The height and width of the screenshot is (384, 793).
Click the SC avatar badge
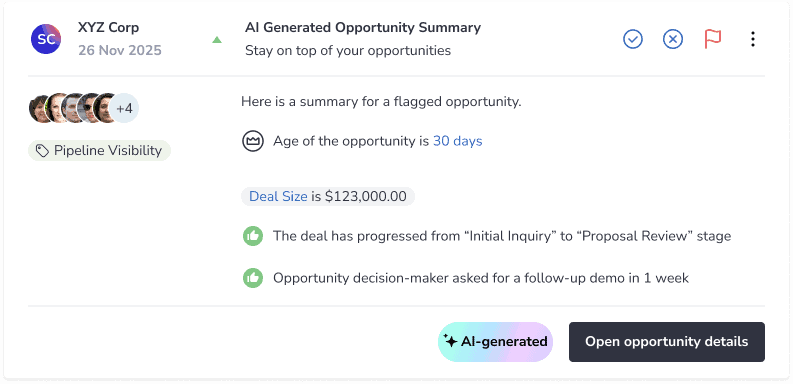tap(46, 39)
